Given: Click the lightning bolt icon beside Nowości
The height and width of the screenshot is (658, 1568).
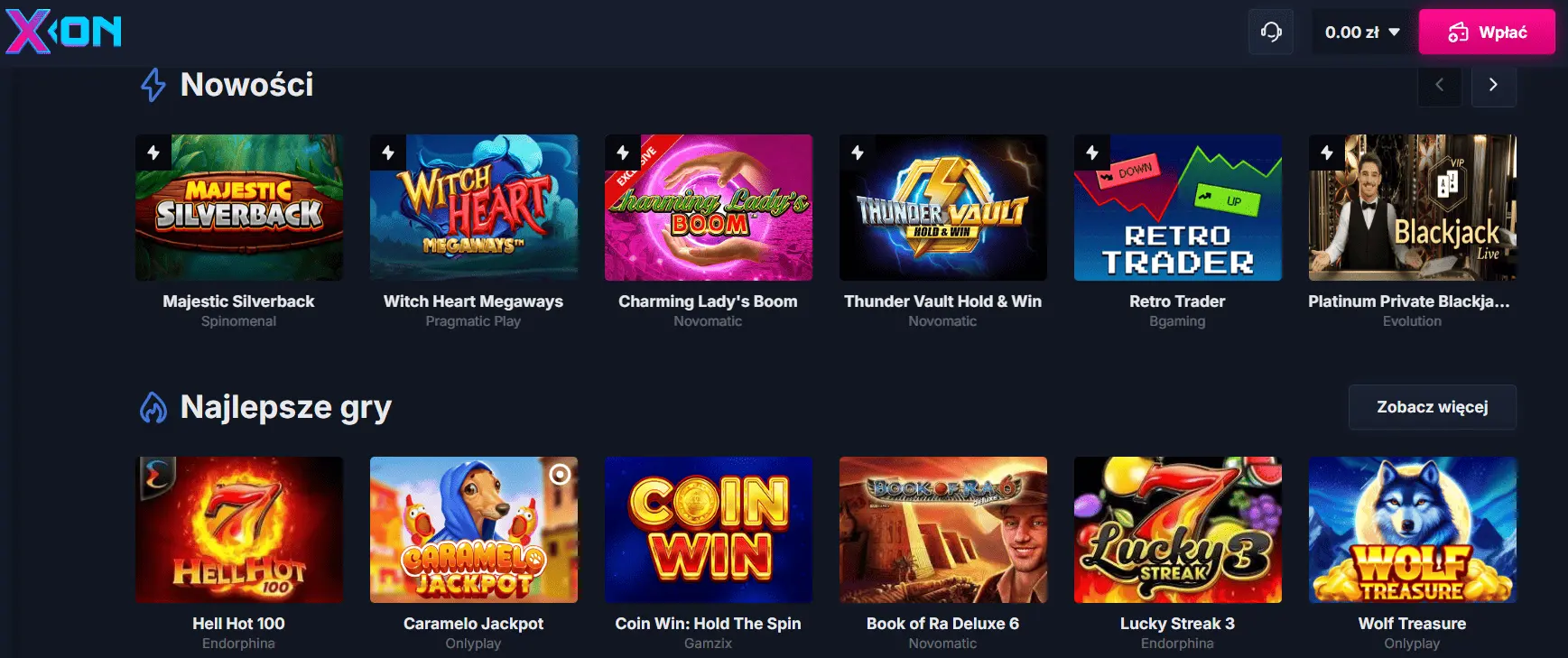Looking at the screenshot, I should pos(153,85).
